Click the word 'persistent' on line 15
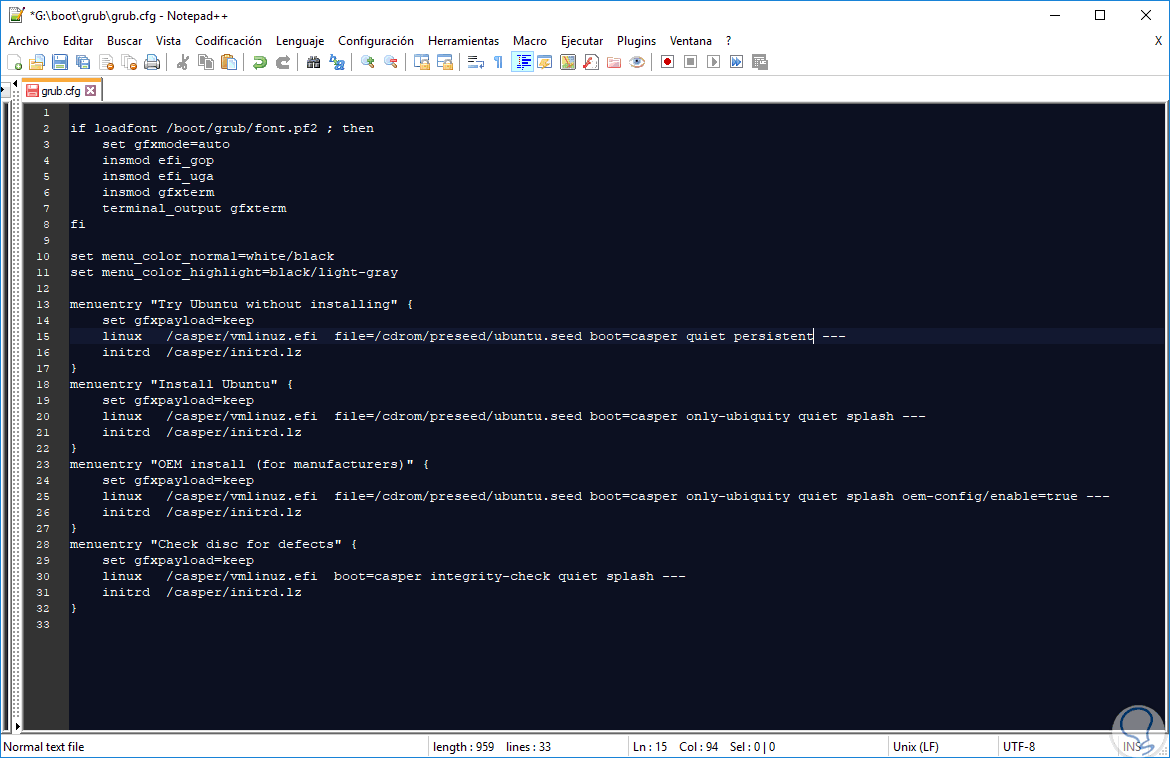 (773, 336)
